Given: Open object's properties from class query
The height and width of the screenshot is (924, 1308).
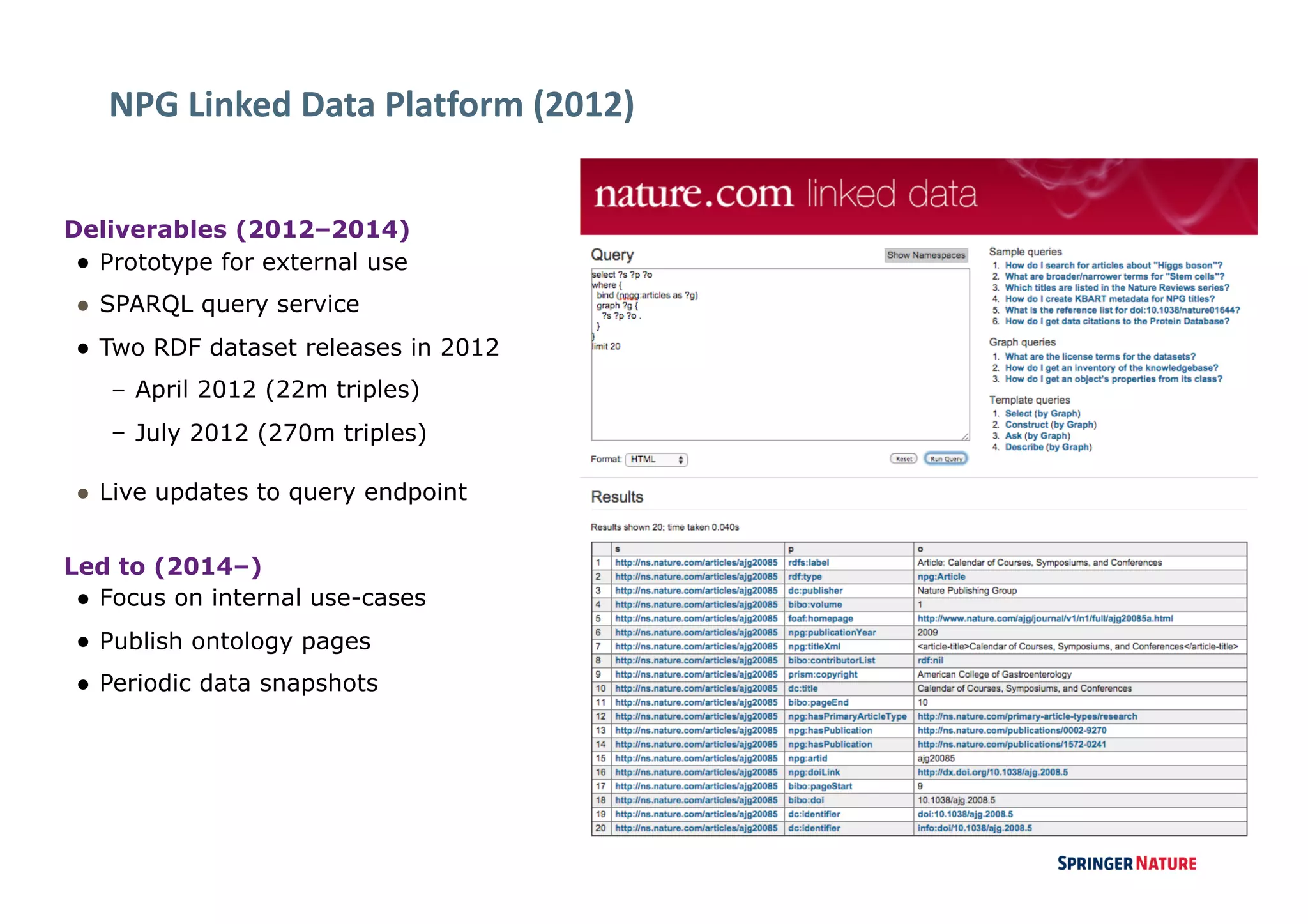Looking at the screenshot, I should point(1113,379).
